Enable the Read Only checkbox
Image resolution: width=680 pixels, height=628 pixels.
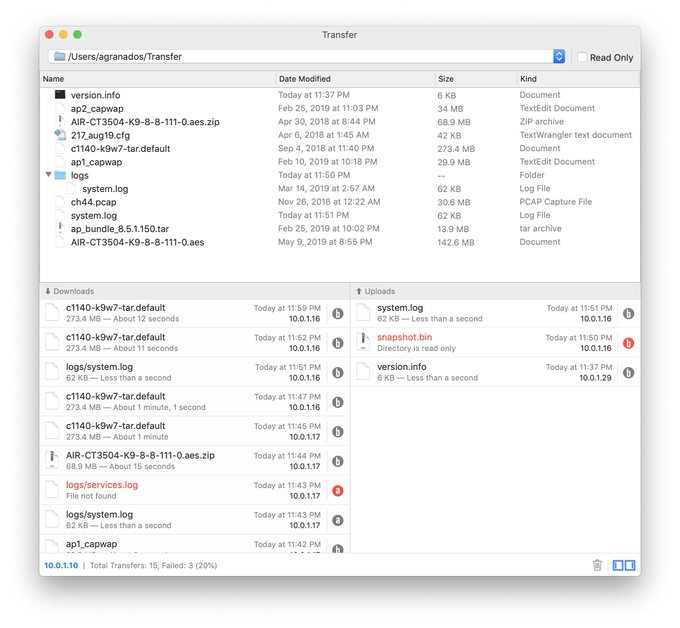(x=582, y=57)
